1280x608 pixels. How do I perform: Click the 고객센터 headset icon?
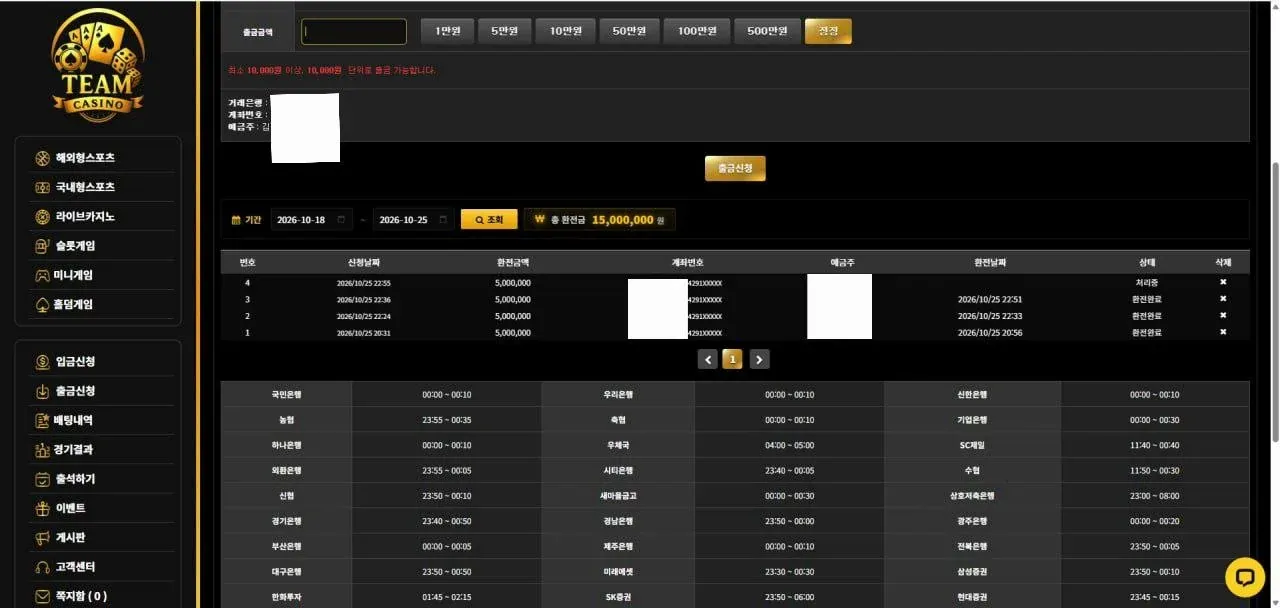tap(42, 567)
